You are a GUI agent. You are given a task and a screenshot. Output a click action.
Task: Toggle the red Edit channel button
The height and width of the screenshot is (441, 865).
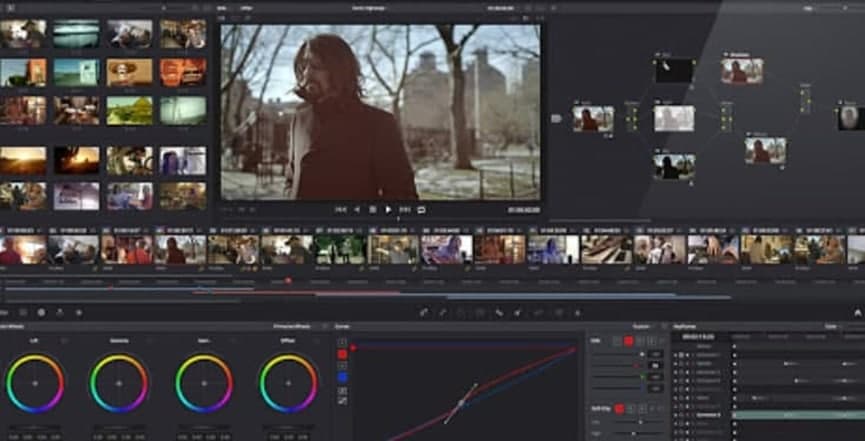(x=628, y=341)
